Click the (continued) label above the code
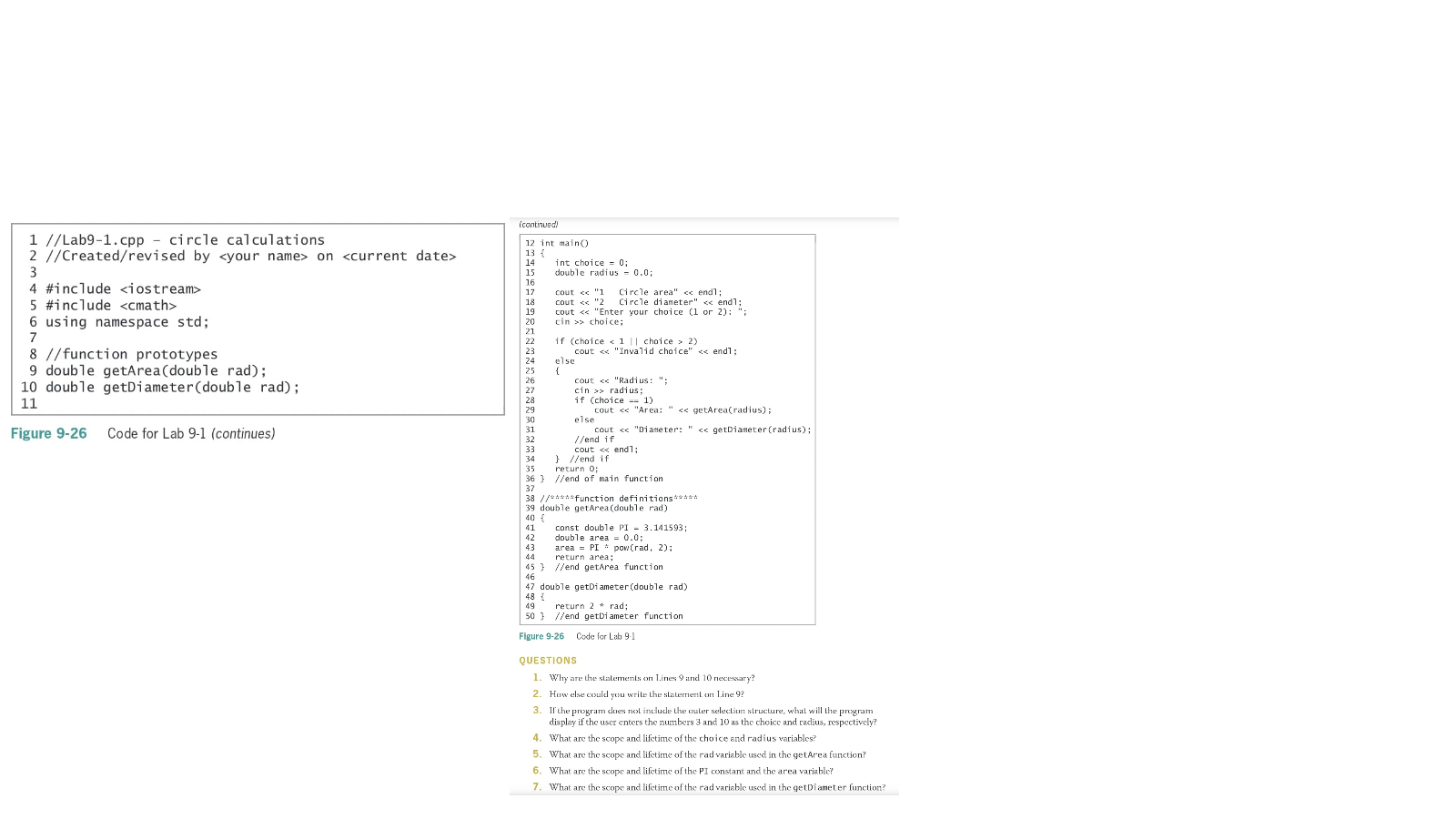This screenshot has height=819, width=1456. (x=538, y=224)
